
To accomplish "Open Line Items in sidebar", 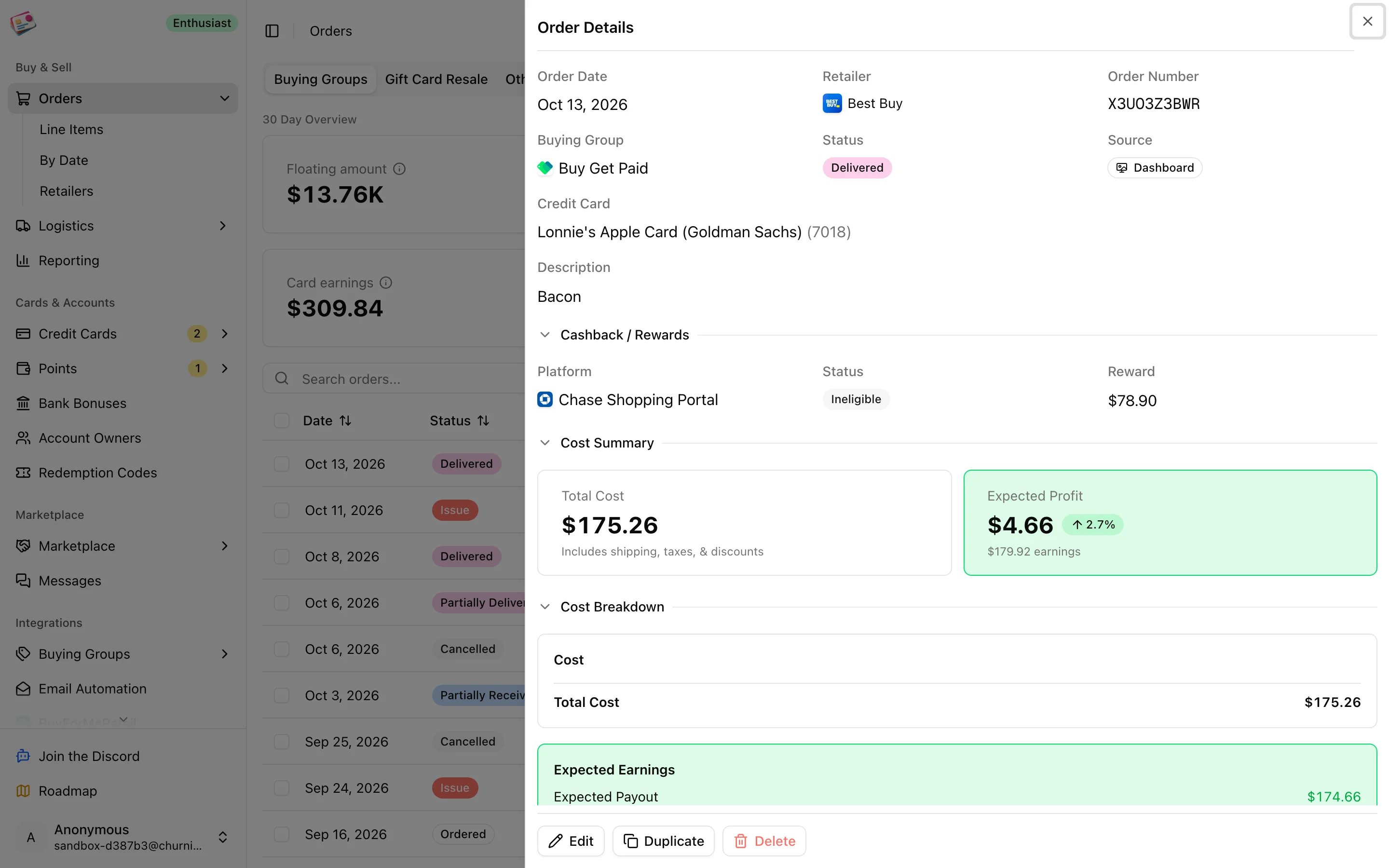I will click(x=71, y=129).
